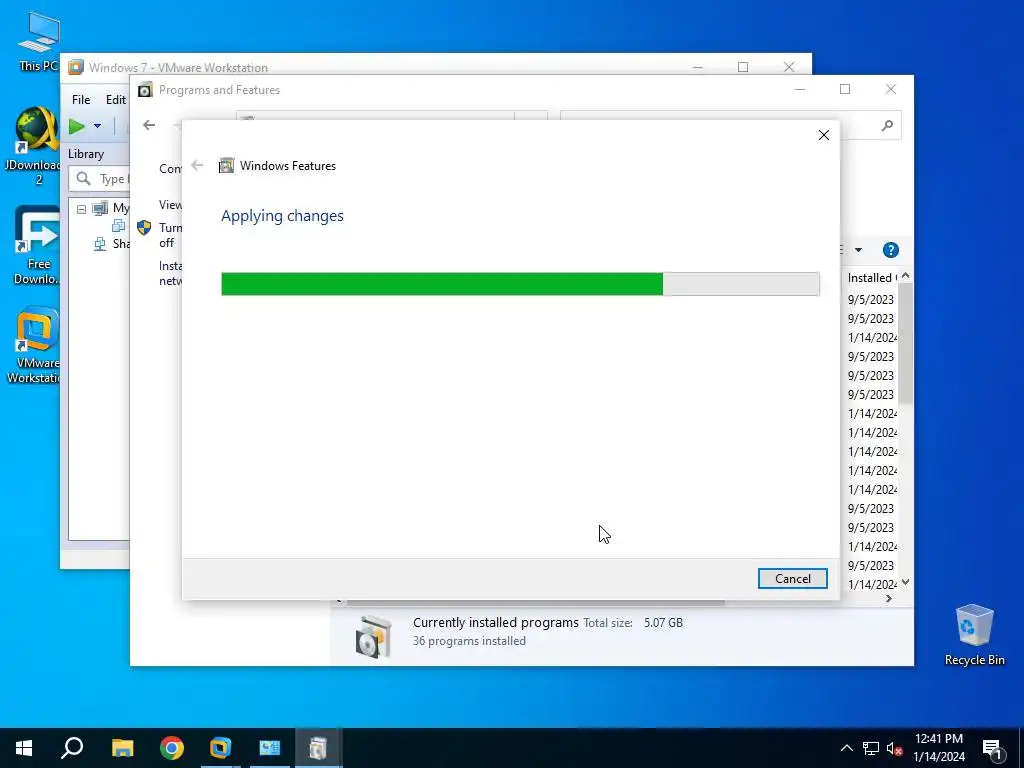The height and width of the screenshot is (768, 1024).
Task: Click scroll down arrow in programs list
Action: click(x=905, y=582)
